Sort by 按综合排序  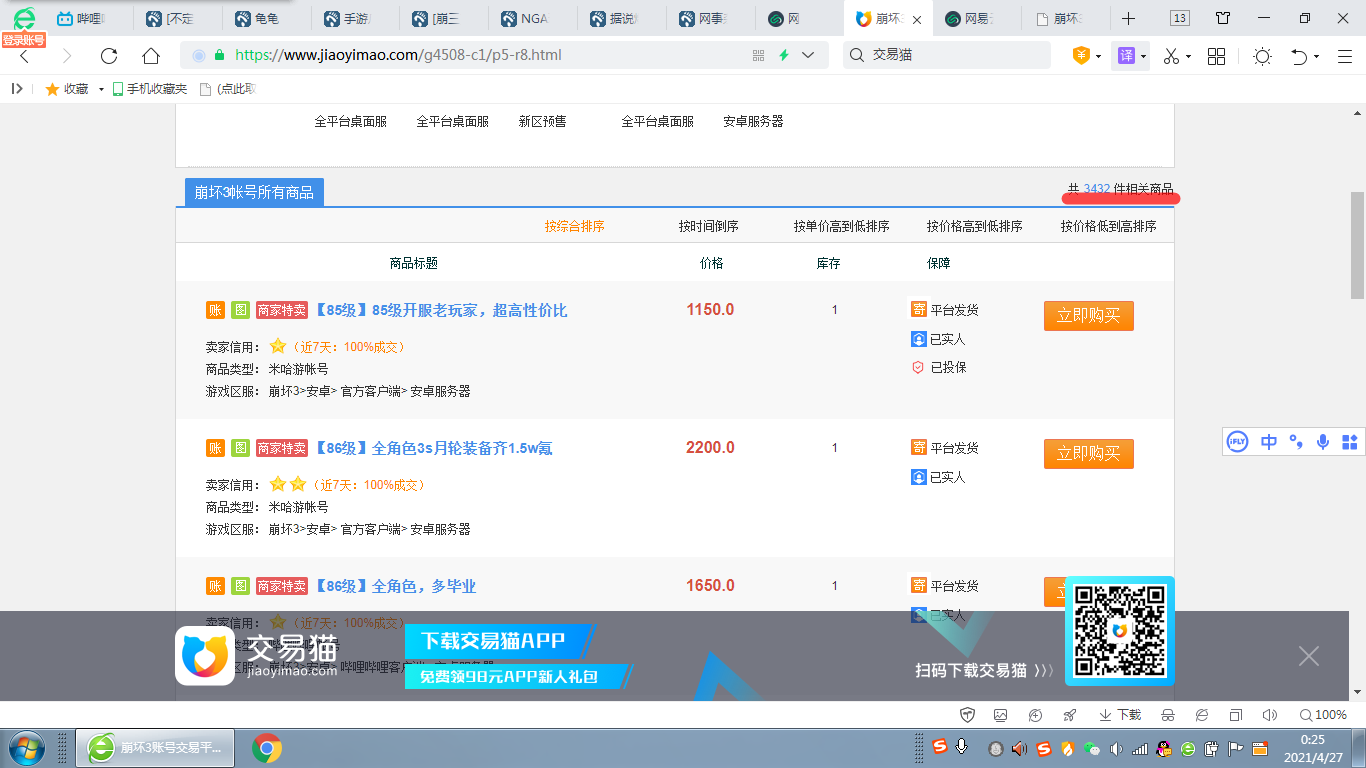(575, 227)
